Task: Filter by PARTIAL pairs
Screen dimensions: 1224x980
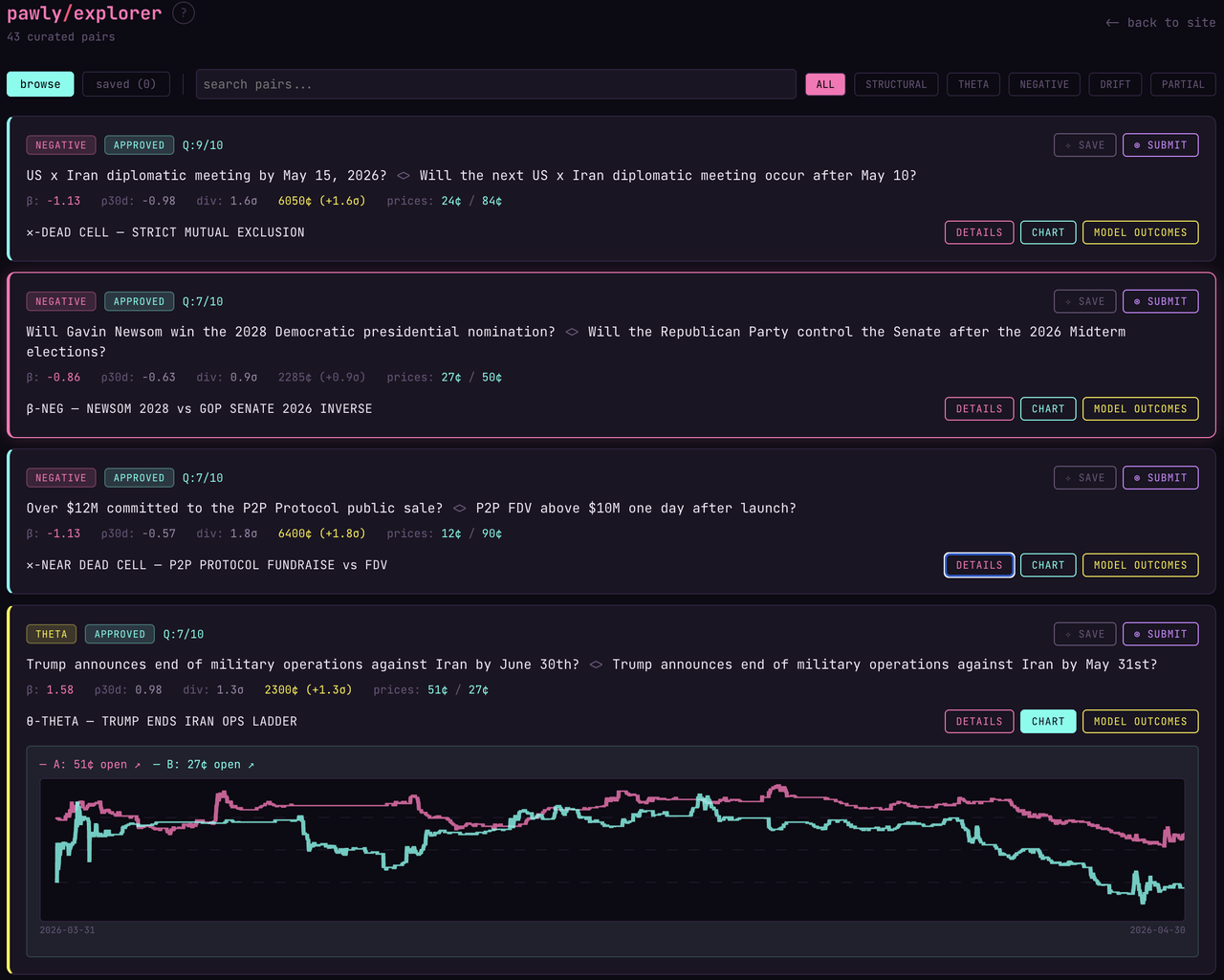Action: [x=1183, y=84]
